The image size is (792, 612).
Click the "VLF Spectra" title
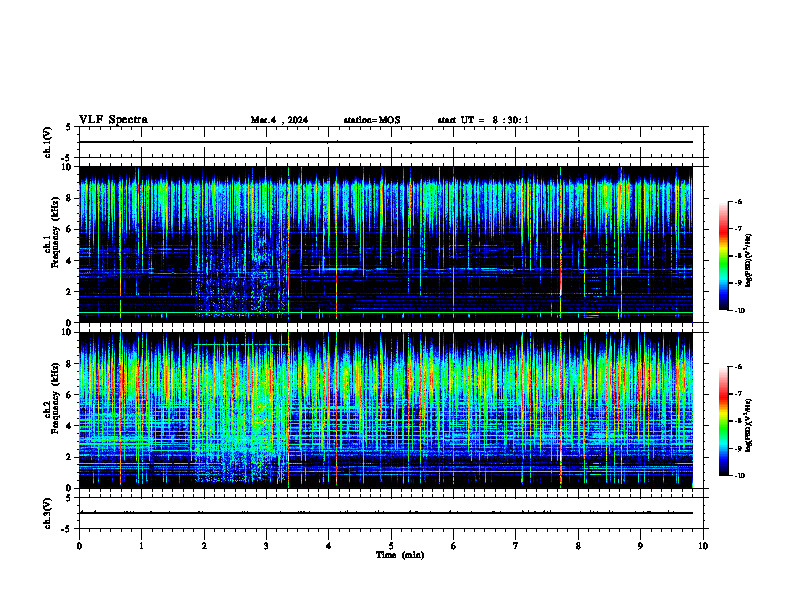[x=113, y=120]
